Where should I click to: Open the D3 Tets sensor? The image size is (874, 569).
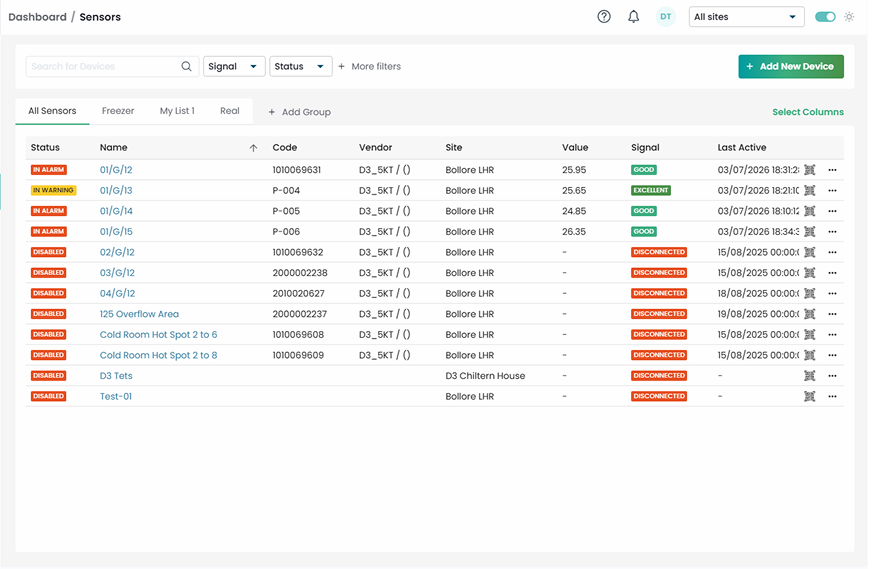click(x=116, y=376)
